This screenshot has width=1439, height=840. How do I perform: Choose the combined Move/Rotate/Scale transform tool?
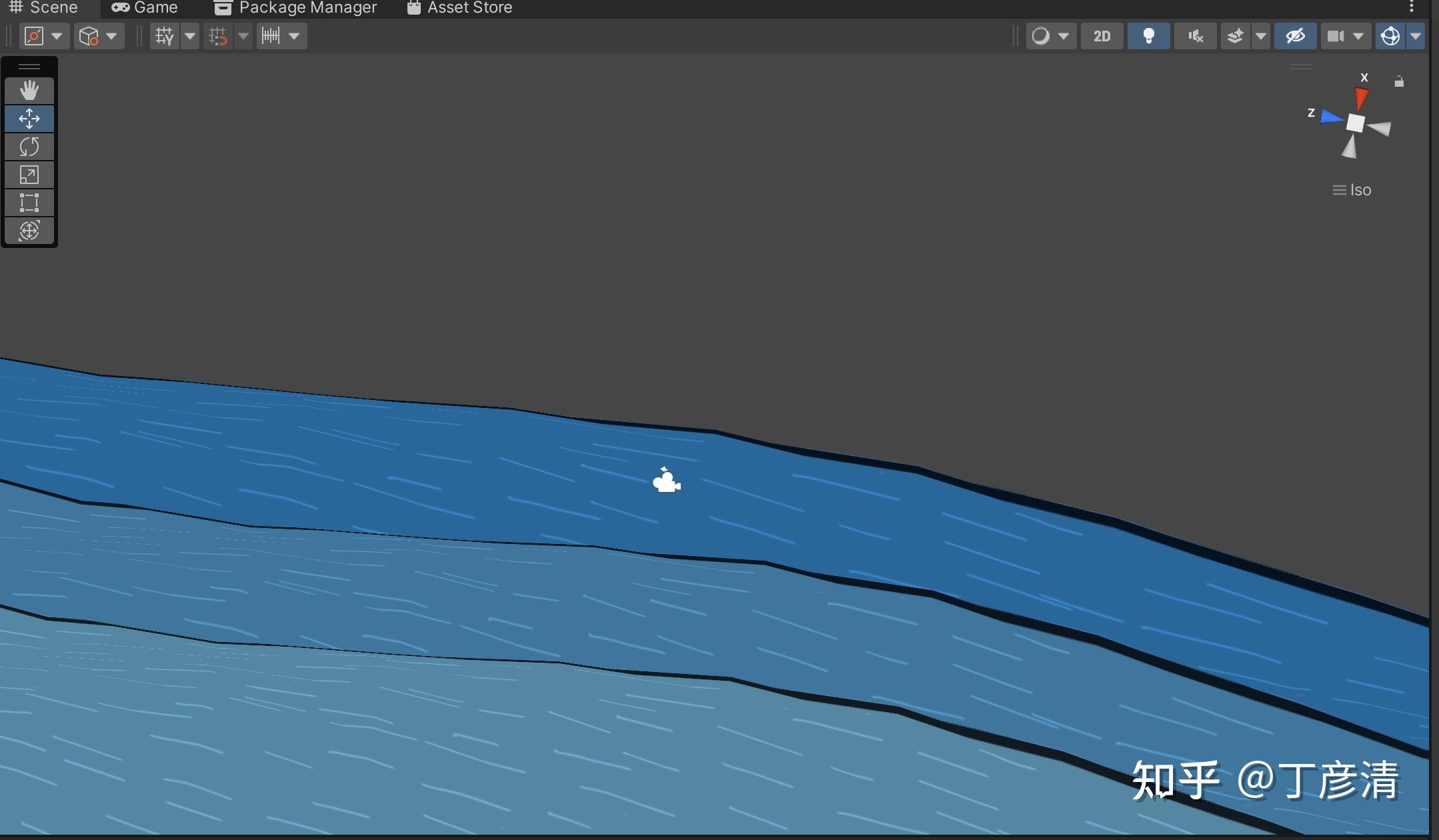[x=30, y=230]
